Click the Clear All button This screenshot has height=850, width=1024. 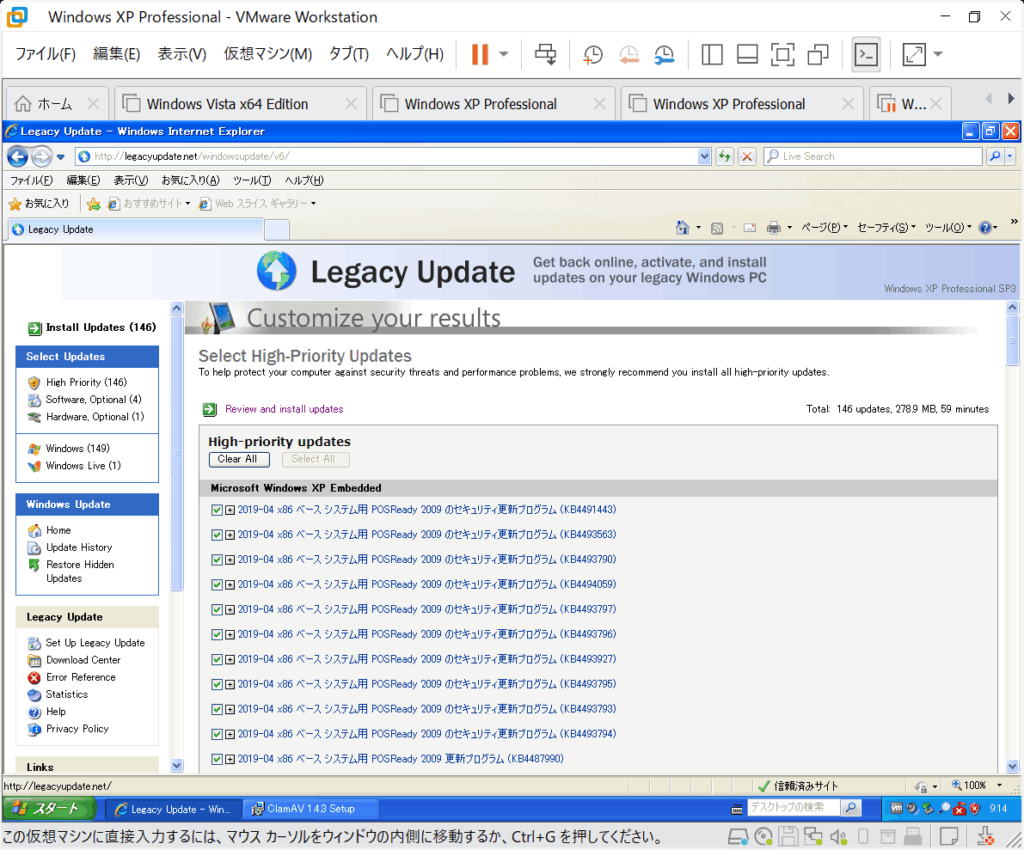pos(238,459)
